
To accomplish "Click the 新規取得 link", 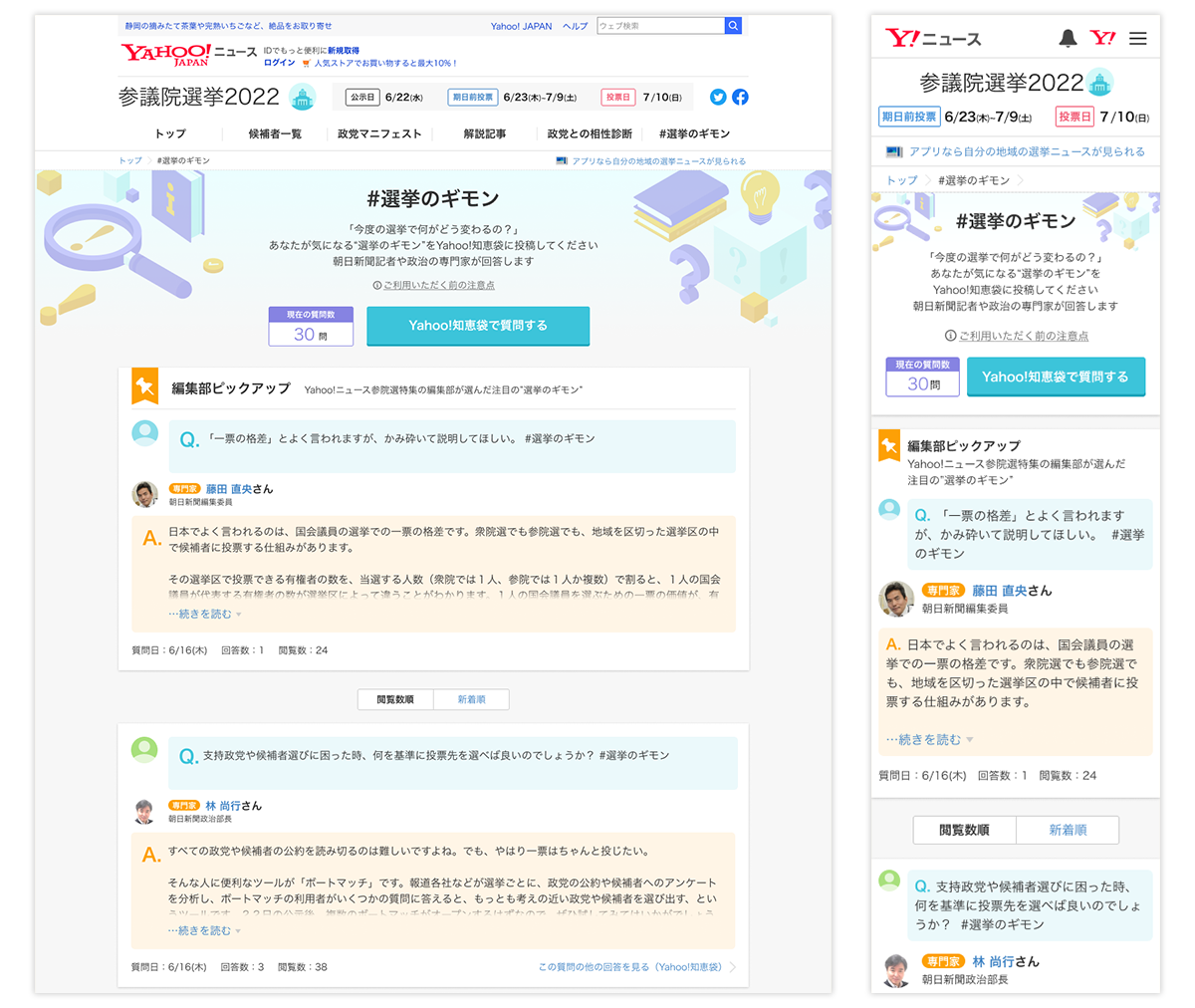I will click(344, 51).
